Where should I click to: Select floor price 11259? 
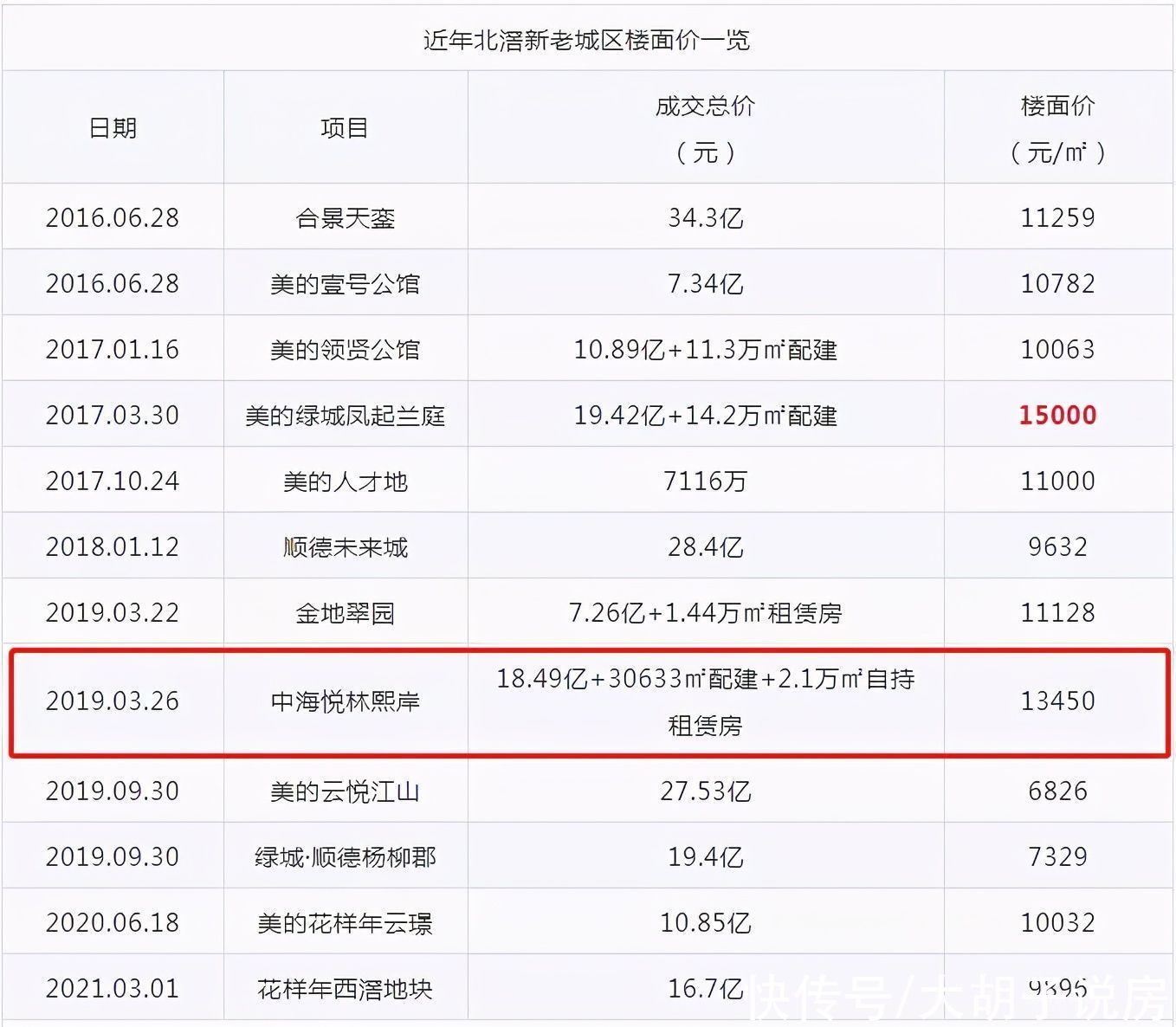pos(1057,218)
